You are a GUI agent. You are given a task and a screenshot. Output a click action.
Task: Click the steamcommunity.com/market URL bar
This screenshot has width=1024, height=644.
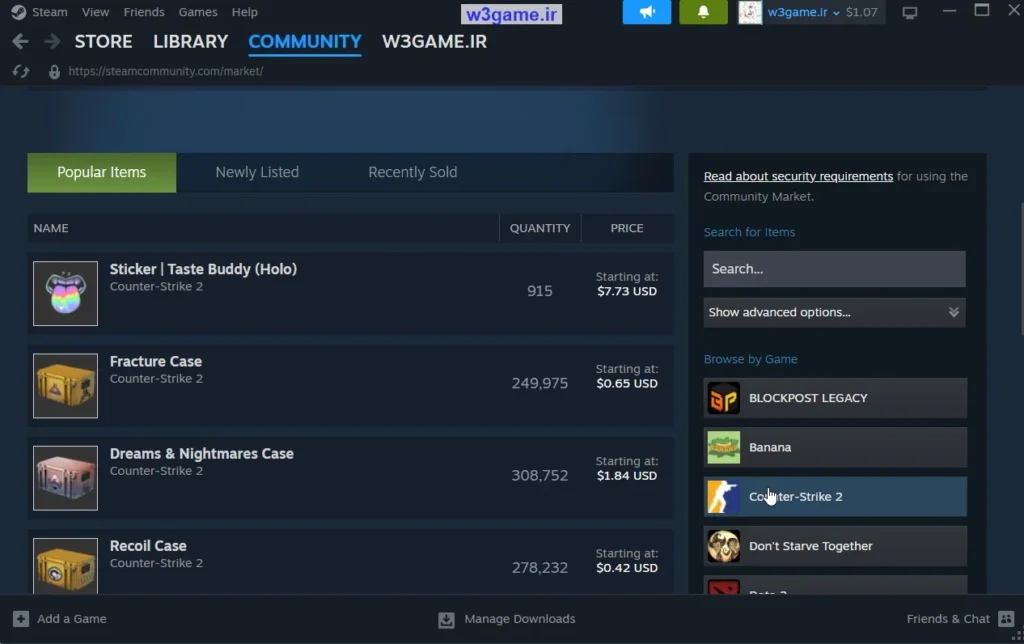tap(166, 71)
